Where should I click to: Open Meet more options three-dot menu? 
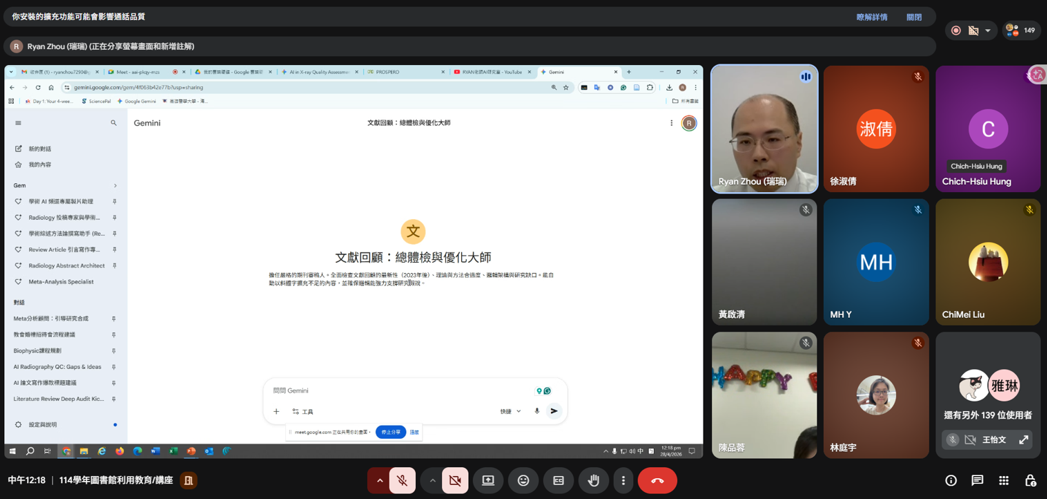[622, 480]
